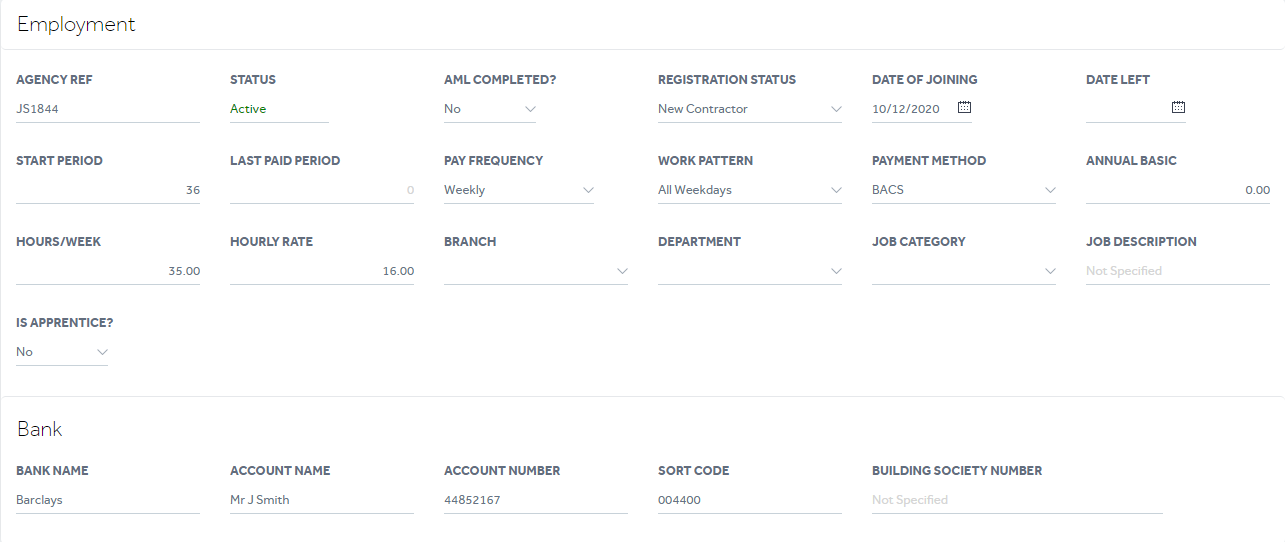Toggle the Is Apprentice dropdown
Screen dimensions: 1285x542
[62, 352]
